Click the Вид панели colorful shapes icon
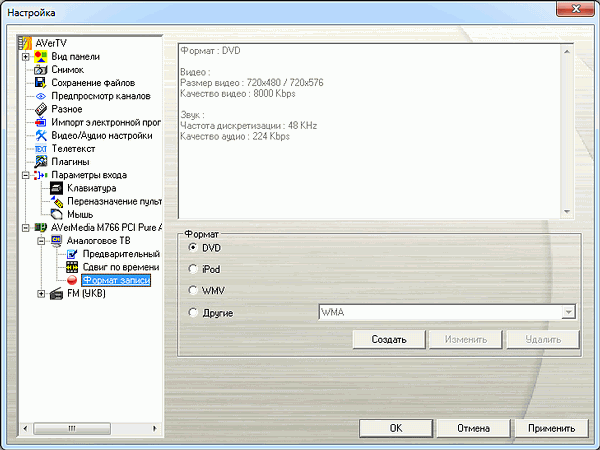 (41, 56)
